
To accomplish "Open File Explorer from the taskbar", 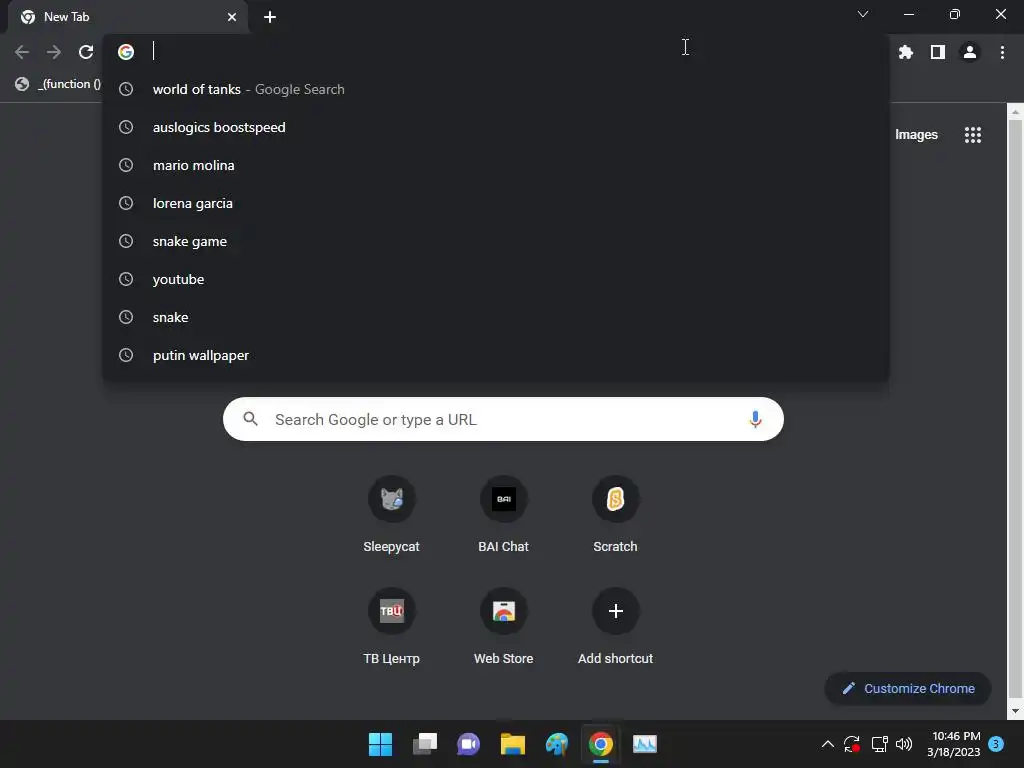I will tap(513, 744).
